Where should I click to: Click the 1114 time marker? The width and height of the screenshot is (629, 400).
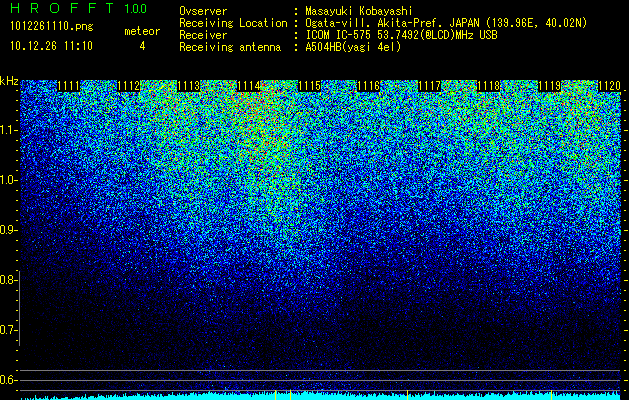pos(249,86)
